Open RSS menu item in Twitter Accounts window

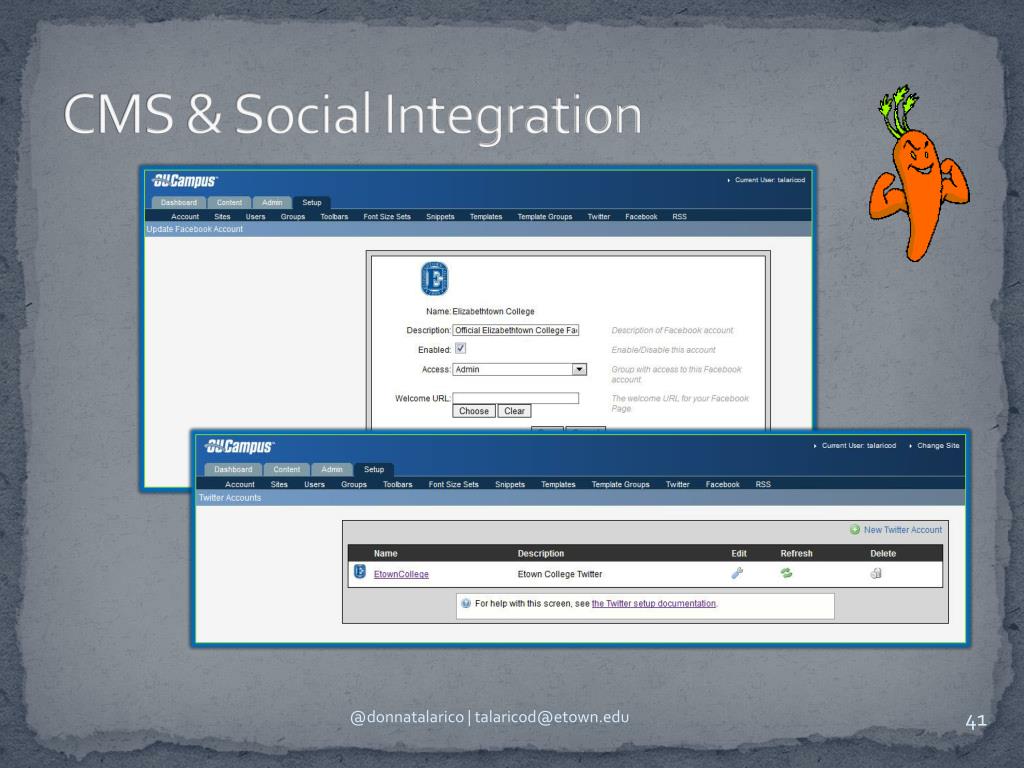click(x=763, y=485)
